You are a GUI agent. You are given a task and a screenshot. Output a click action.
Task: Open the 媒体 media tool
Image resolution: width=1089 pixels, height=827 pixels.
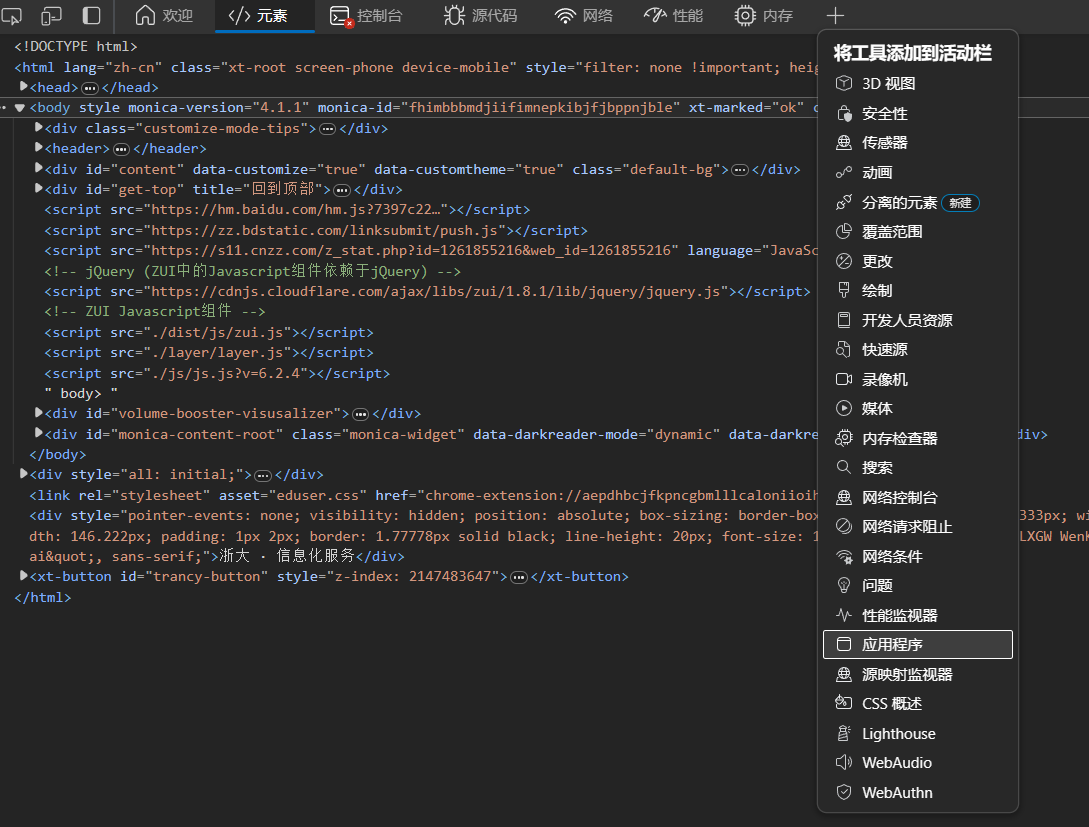coord(917,408)
